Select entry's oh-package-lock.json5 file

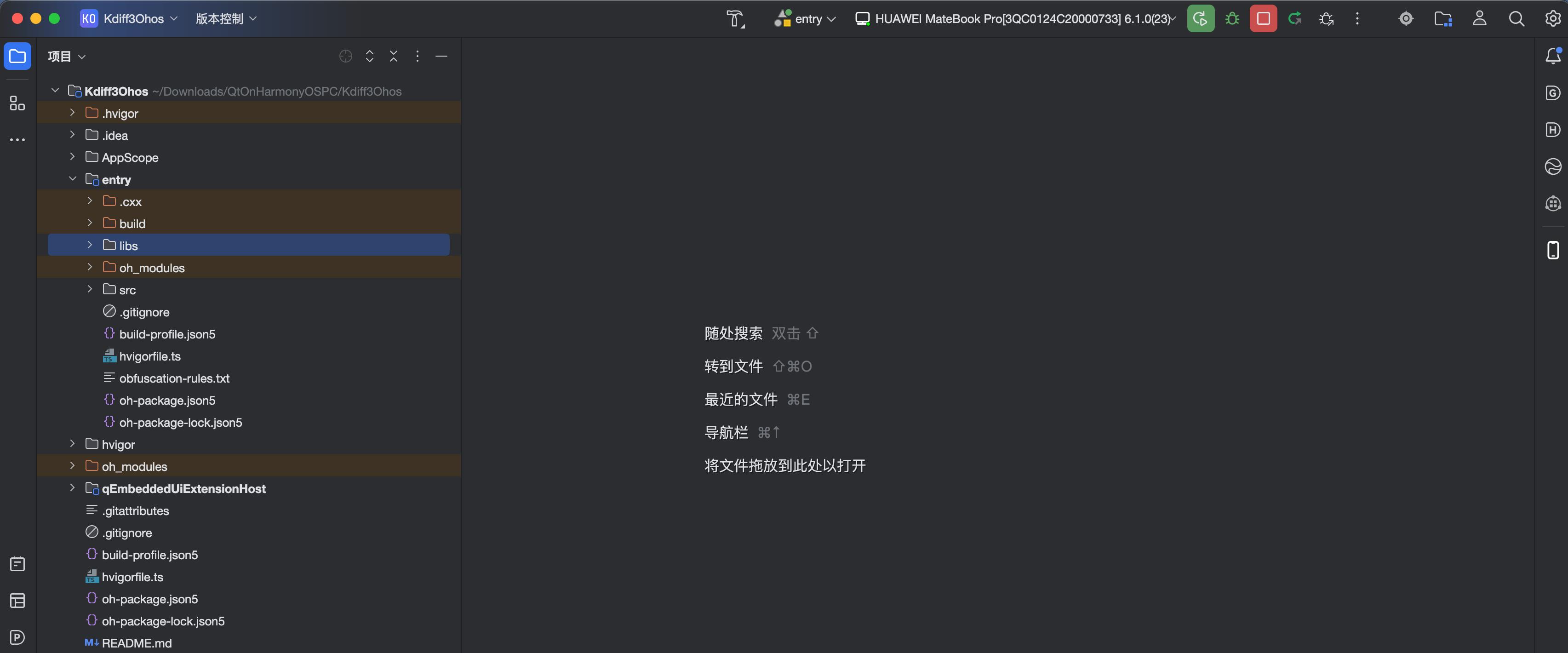pos(248,422)
